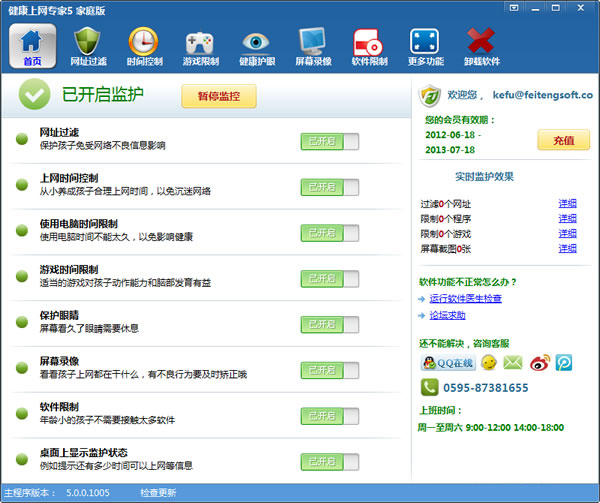Click the 检查更新 link in status bar
600x503 pixels.
[158, 493]
